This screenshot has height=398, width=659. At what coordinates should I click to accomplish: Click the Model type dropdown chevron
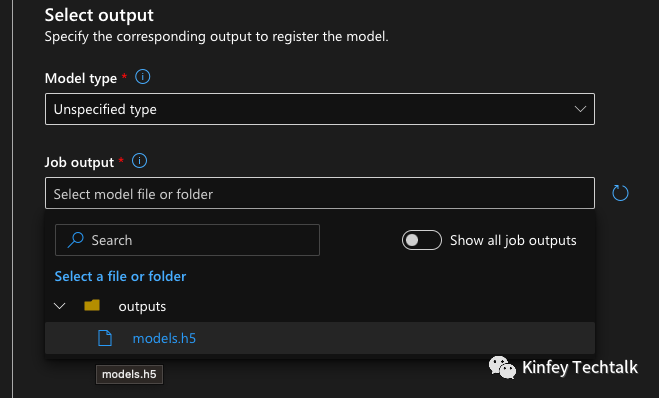[580, 109]
